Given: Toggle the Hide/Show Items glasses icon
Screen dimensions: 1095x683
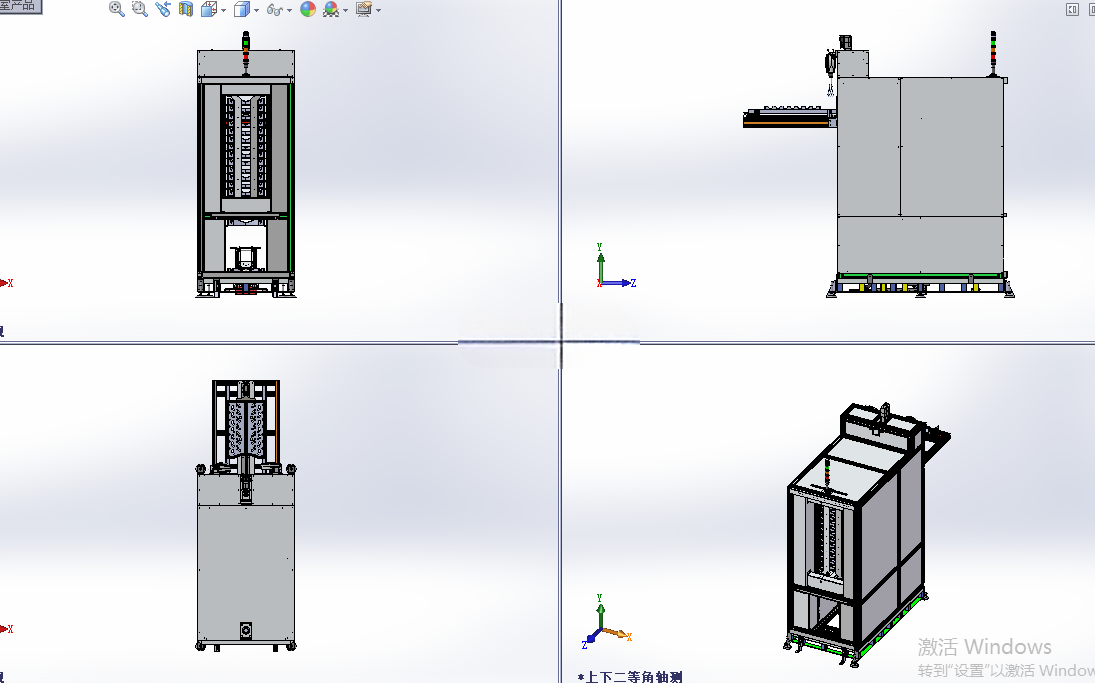Looking at the screenshot, I should pyautogui.click(x=274, y=10).
